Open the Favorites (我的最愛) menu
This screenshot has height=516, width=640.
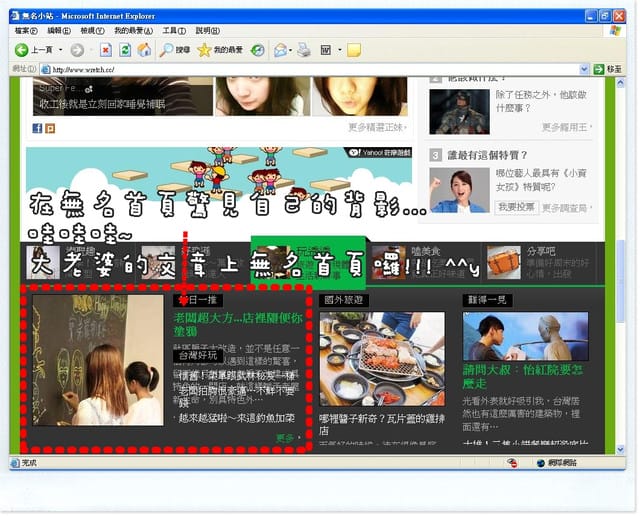(x=133, y=31)
